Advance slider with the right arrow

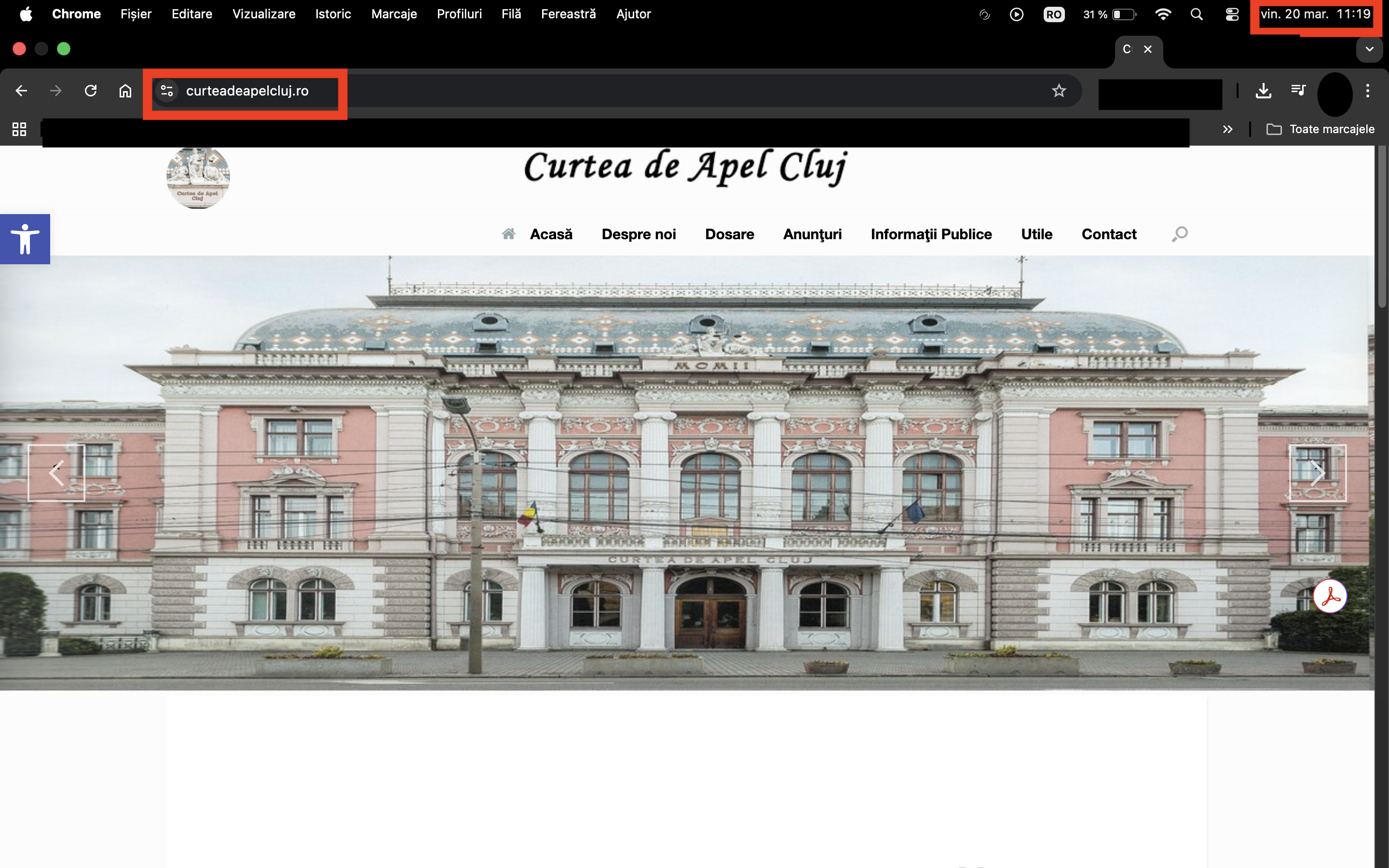click(1317, 473)
